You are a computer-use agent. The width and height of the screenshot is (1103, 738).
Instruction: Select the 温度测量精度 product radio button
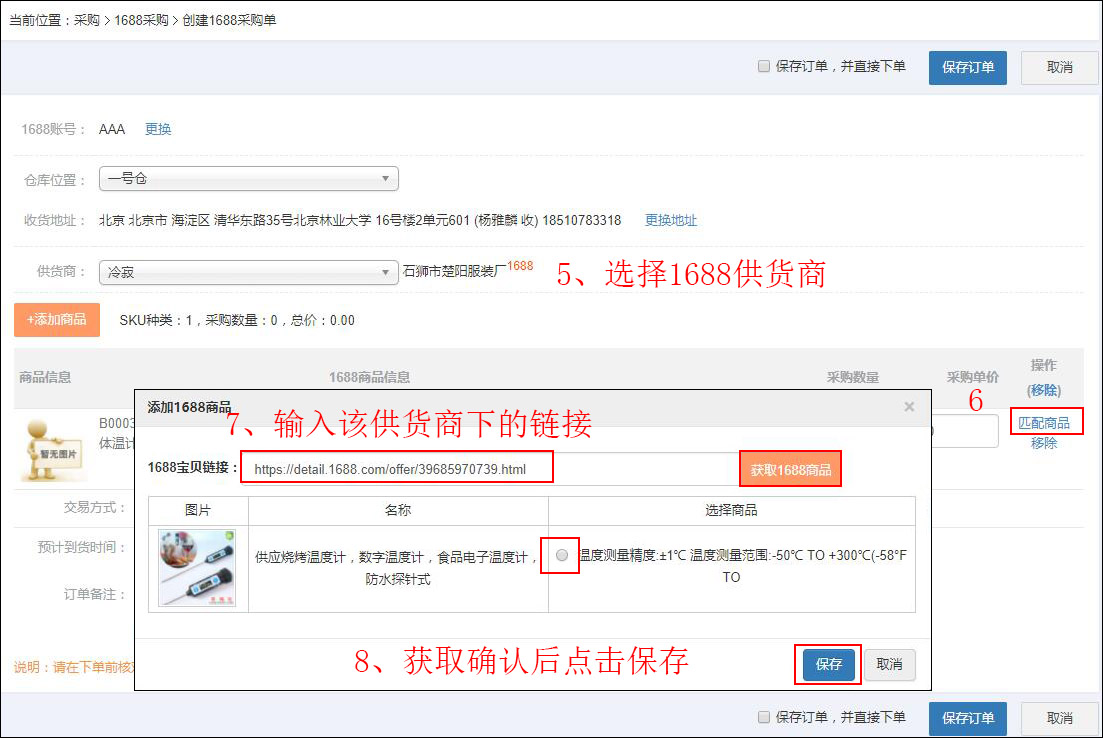[563, 555]
